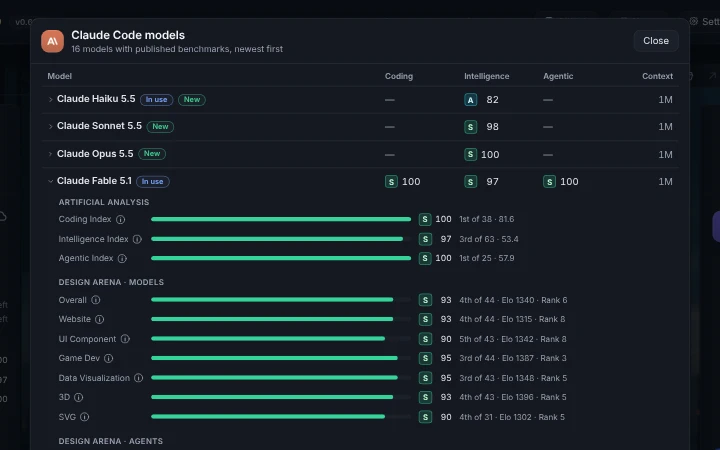The width and height of the screenshot is (720, 450).
Task: Click info icon next to SVG
Action: 84,417
